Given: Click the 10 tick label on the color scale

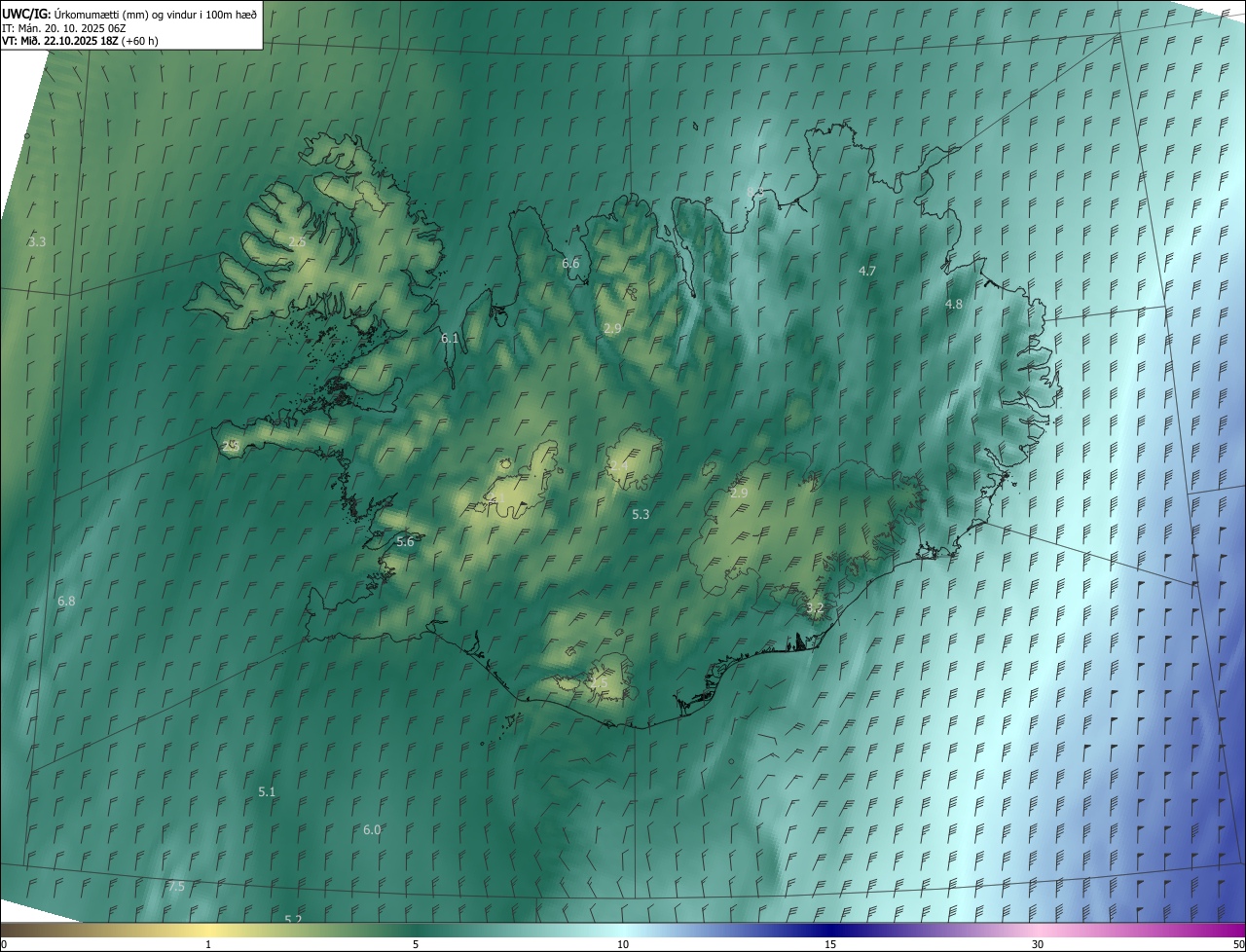Looking at the screenshot, I should (623, 944).
